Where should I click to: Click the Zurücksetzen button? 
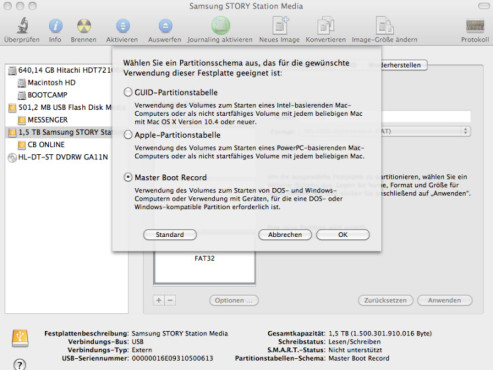(x=386, y=300)
